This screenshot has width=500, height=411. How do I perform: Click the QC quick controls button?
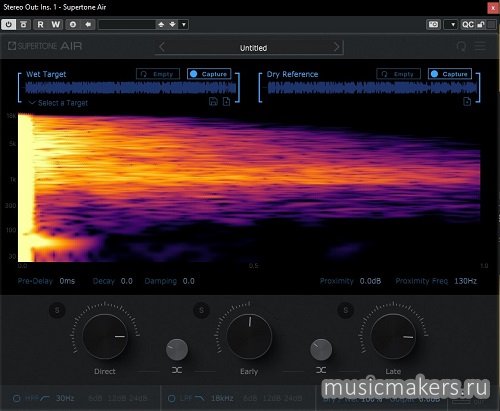click(x=468, y=24)
